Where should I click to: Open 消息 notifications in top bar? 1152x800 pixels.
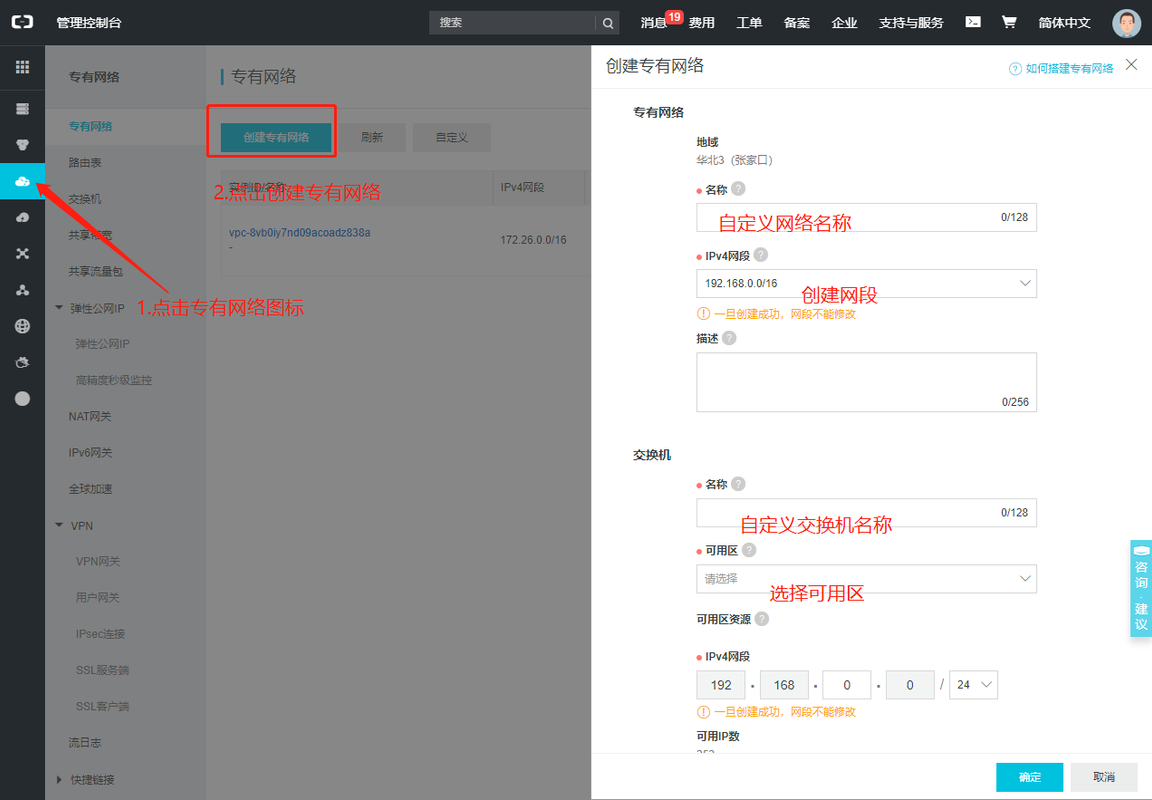[654, 23]
